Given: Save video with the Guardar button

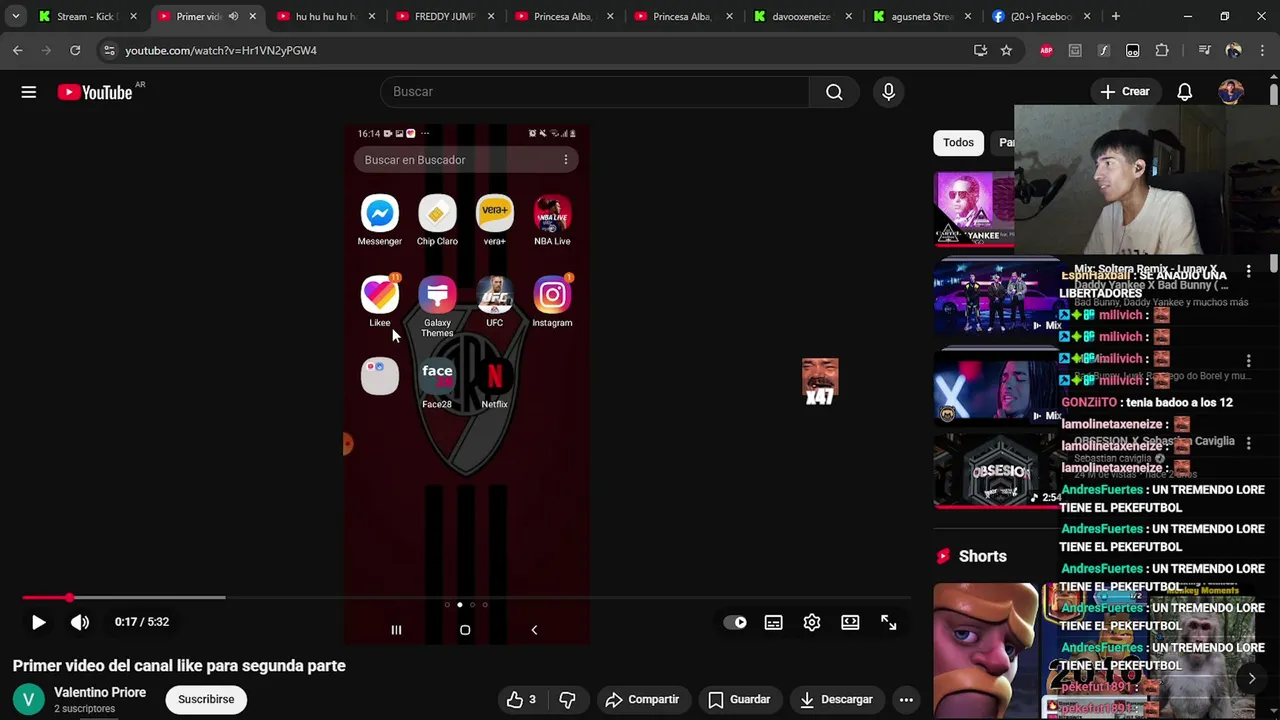Looking at the screenshot, I should pos(740,700).
